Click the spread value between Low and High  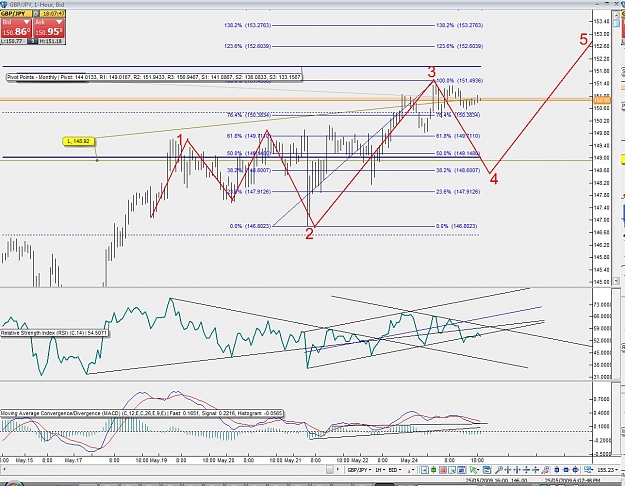click(x=33, y=41)
